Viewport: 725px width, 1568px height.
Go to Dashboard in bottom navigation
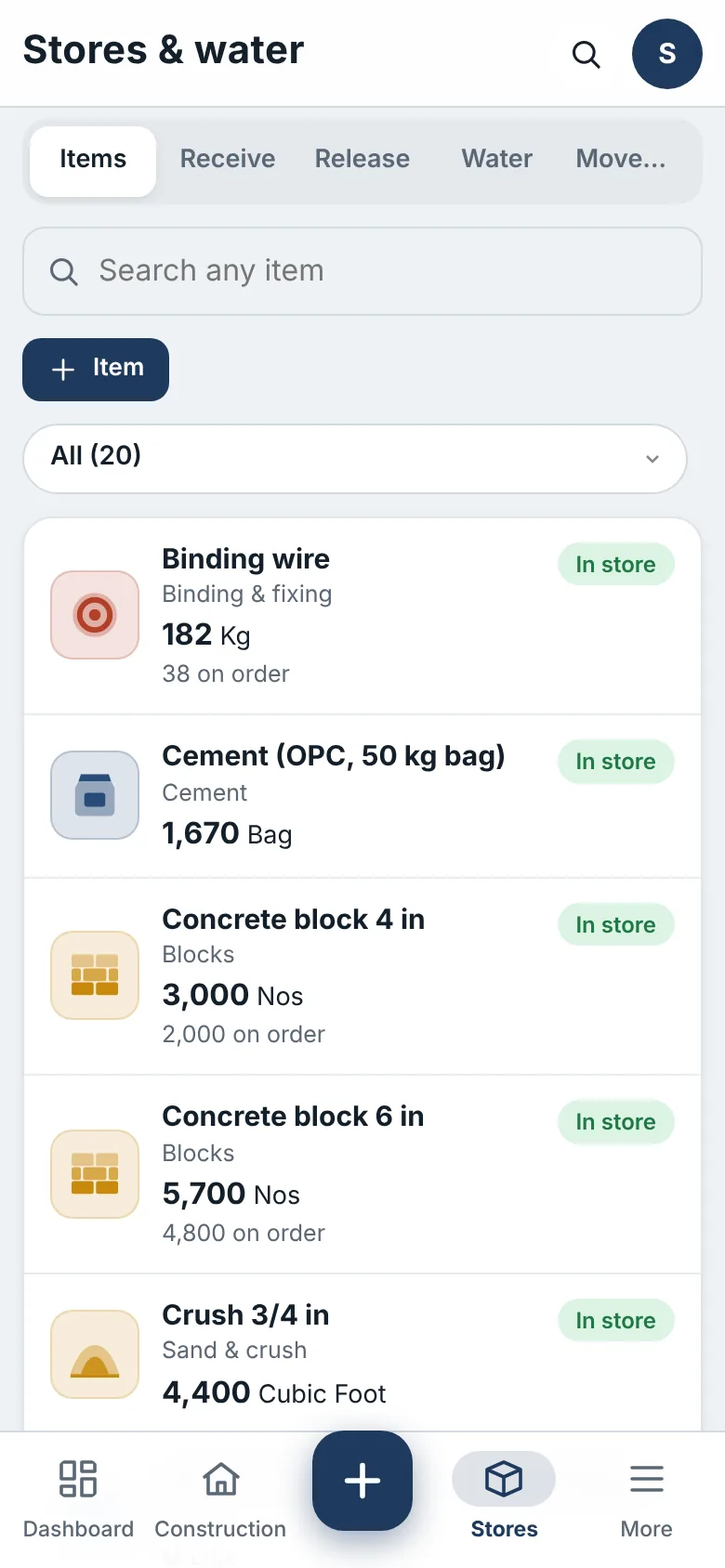78,1499
